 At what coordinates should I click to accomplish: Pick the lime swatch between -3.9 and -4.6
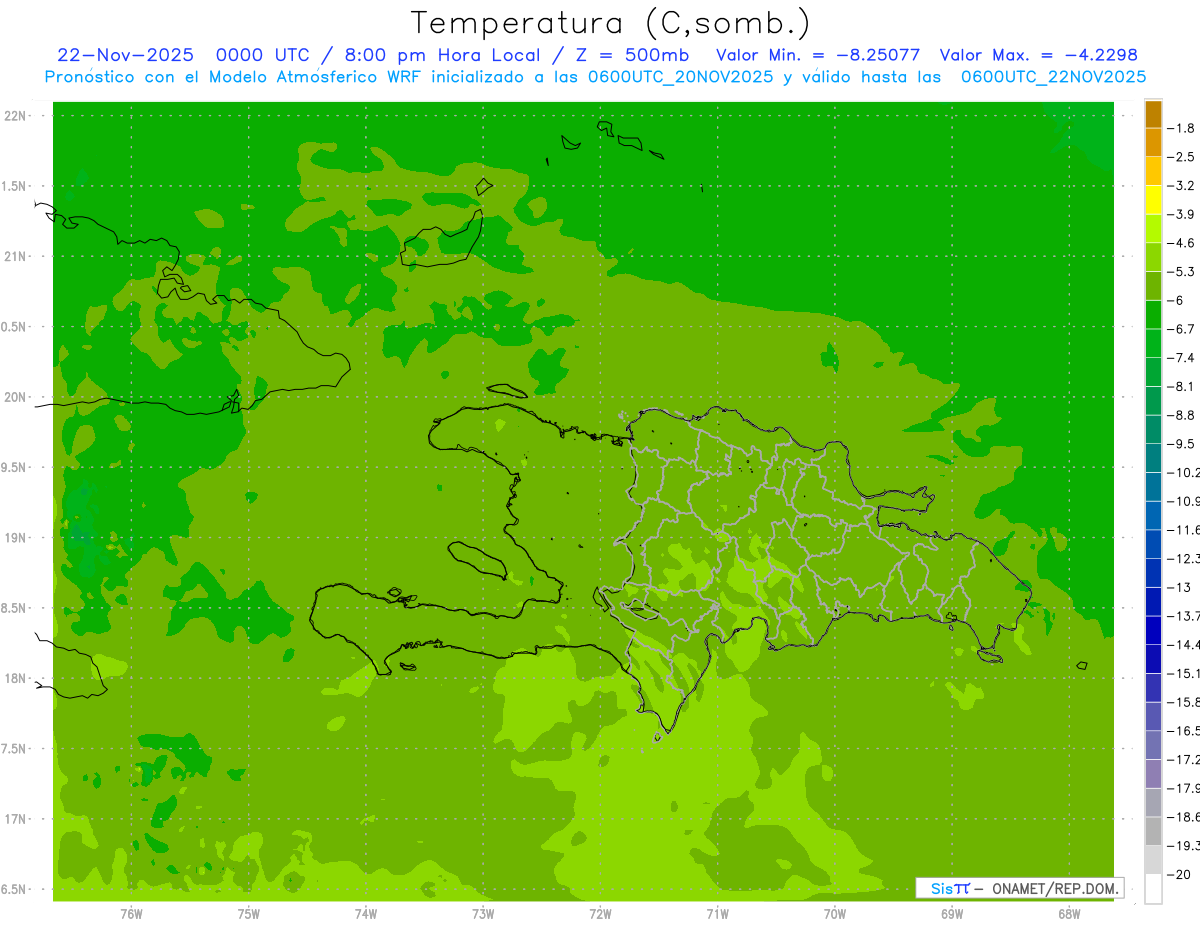coord(1153,229)
